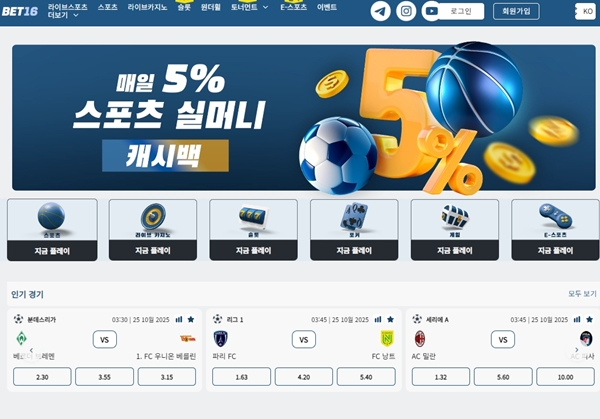600x419 pixels.
Task: Open the 5% 캐시백 promotional banner
Action: click(x=303, y=117)
